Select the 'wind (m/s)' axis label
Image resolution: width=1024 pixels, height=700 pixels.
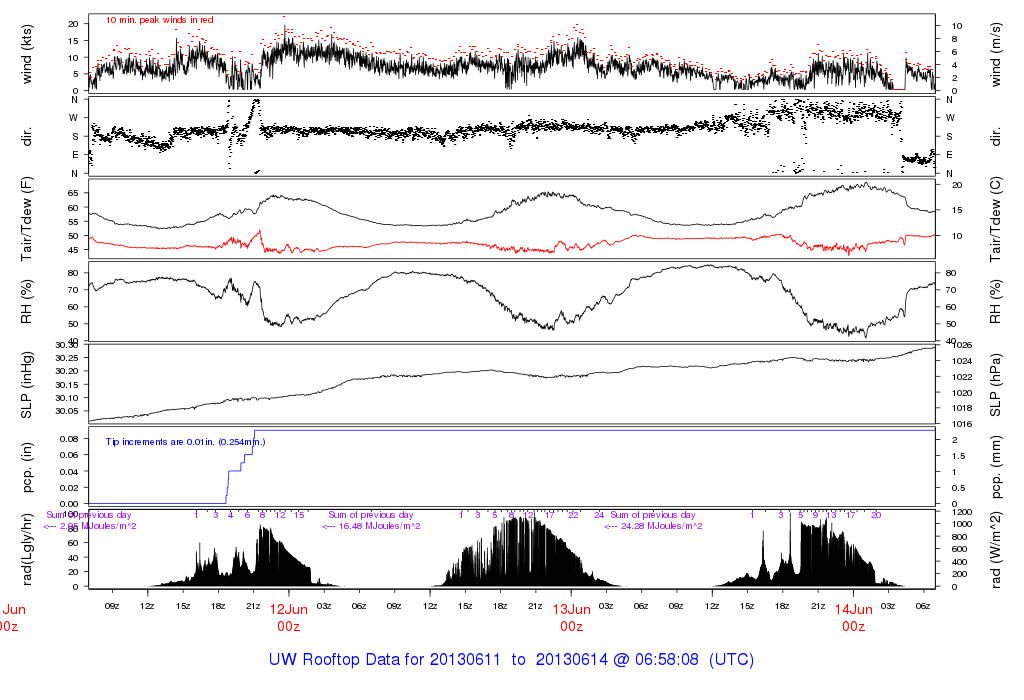click(996, 55)
